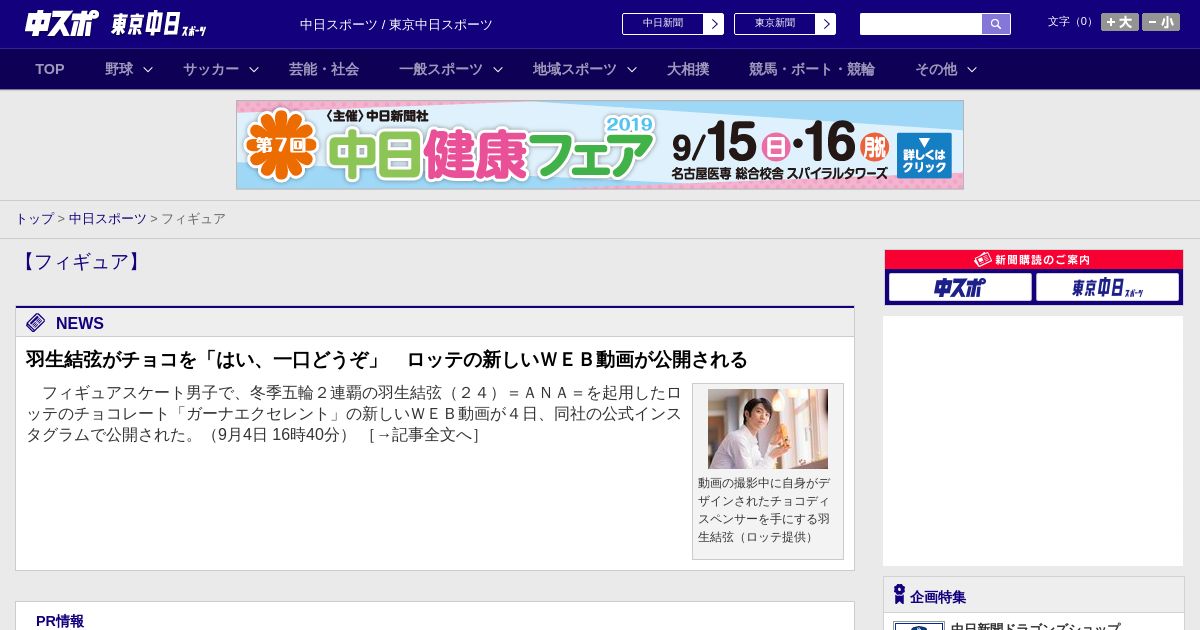The image size is (1200, 630).
Task: Expand chevron beside 一般スポーツ
Action: (x=498, y=69)
